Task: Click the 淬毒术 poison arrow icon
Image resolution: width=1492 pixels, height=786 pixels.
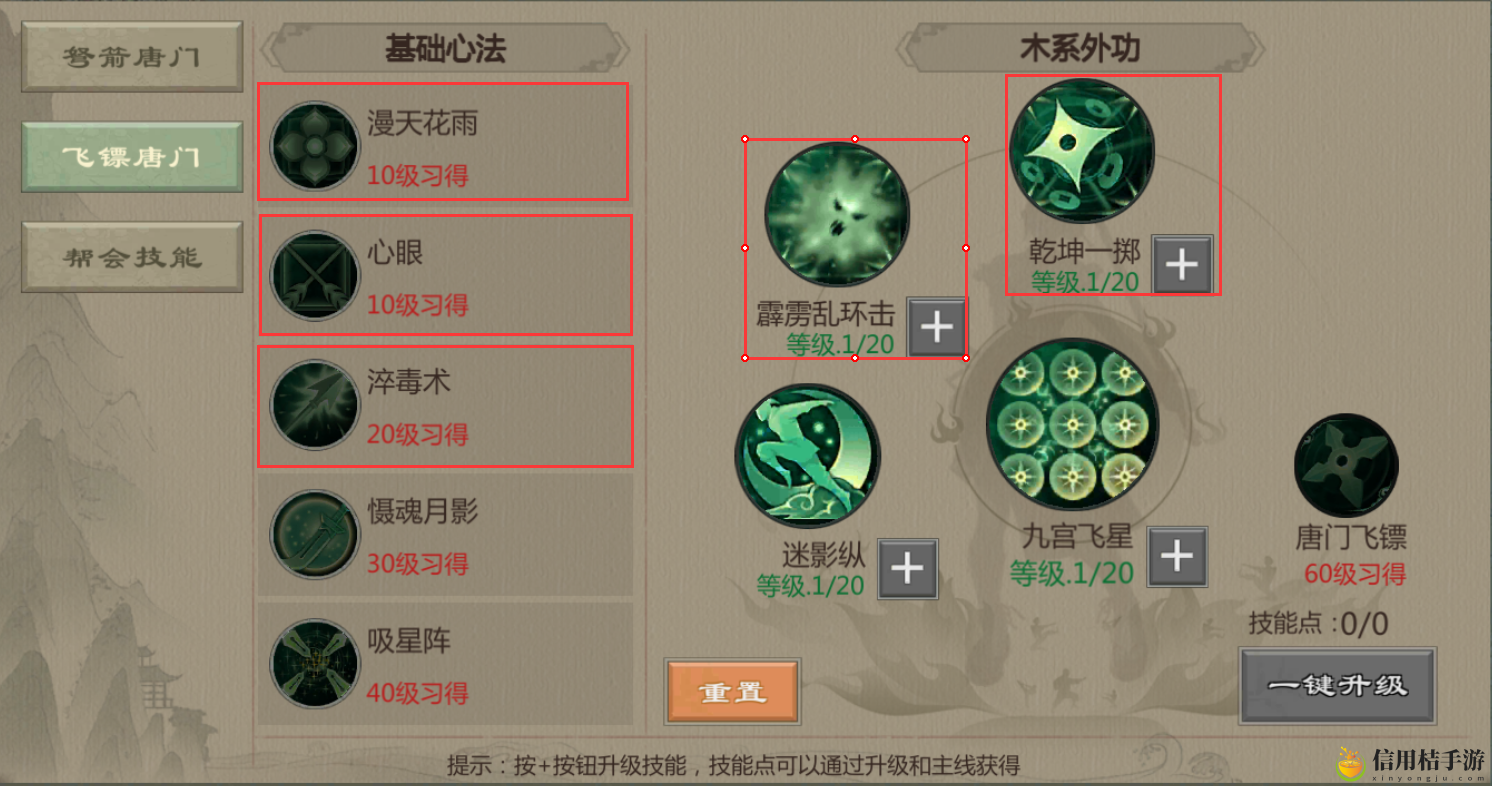Action: tap(315, 405)
